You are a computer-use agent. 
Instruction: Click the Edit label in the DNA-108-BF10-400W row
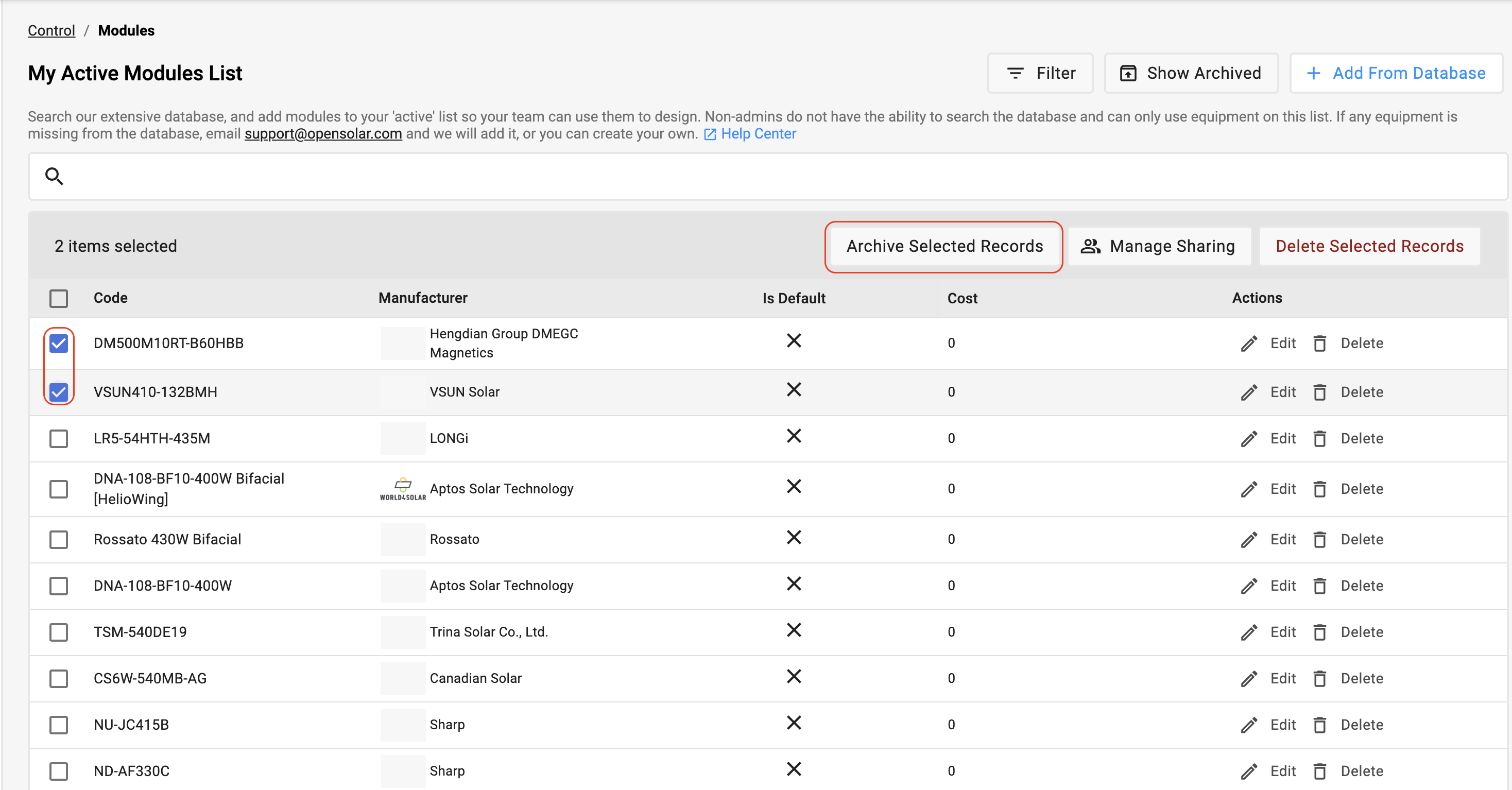[x=1282, y=586]
